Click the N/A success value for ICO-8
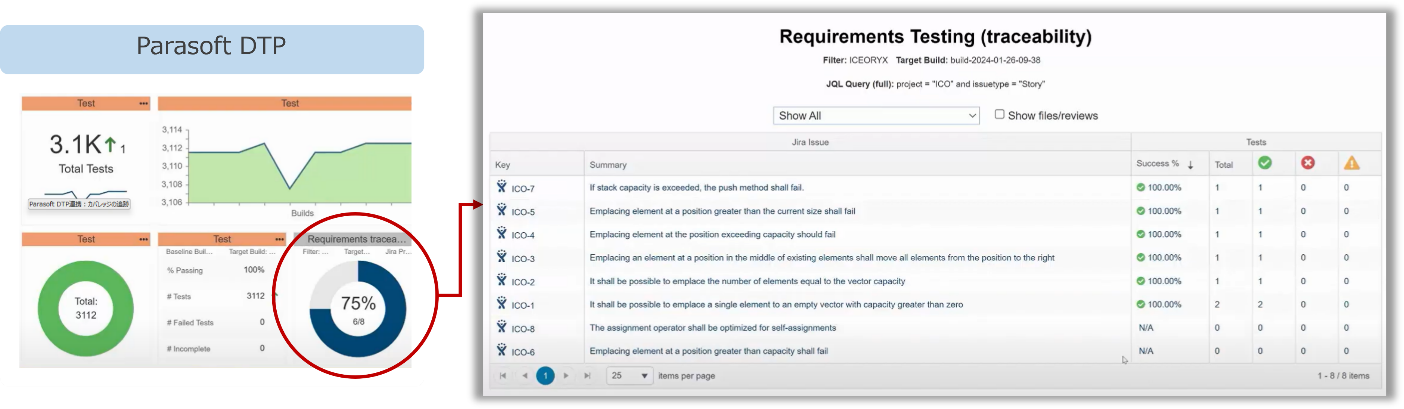This screenshot has height=409, width=1404. [1146, 327]
